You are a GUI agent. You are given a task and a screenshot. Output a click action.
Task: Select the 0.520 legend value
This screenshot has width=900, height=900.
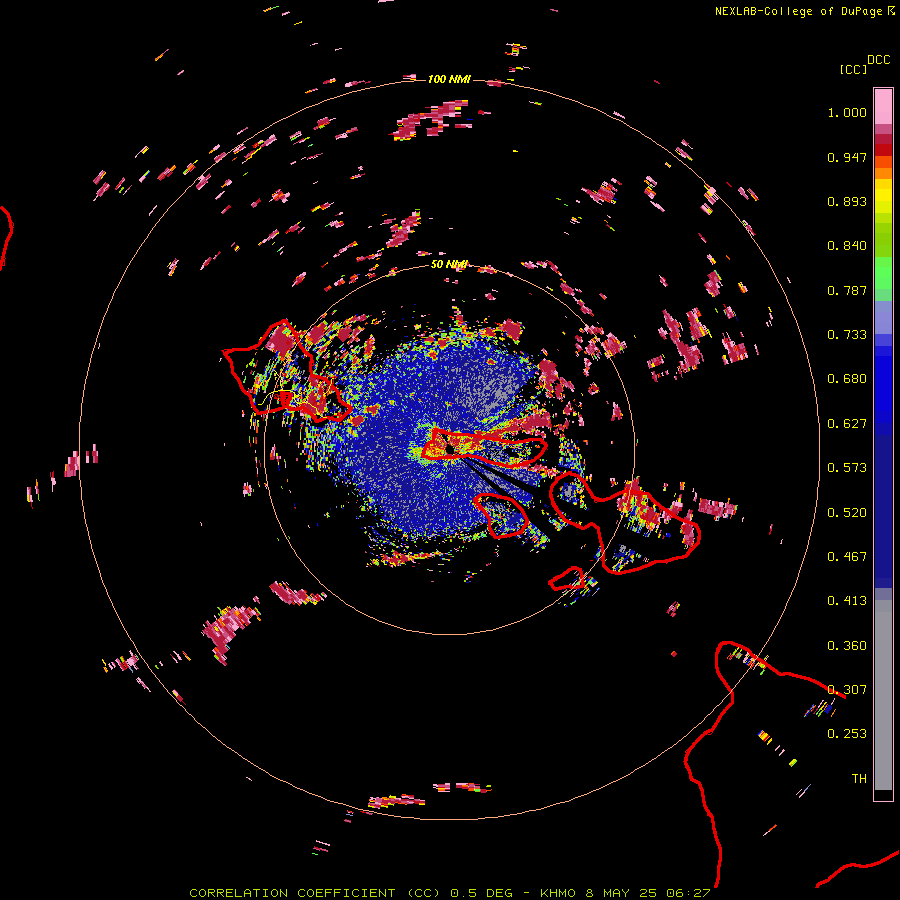pos(847,513)
